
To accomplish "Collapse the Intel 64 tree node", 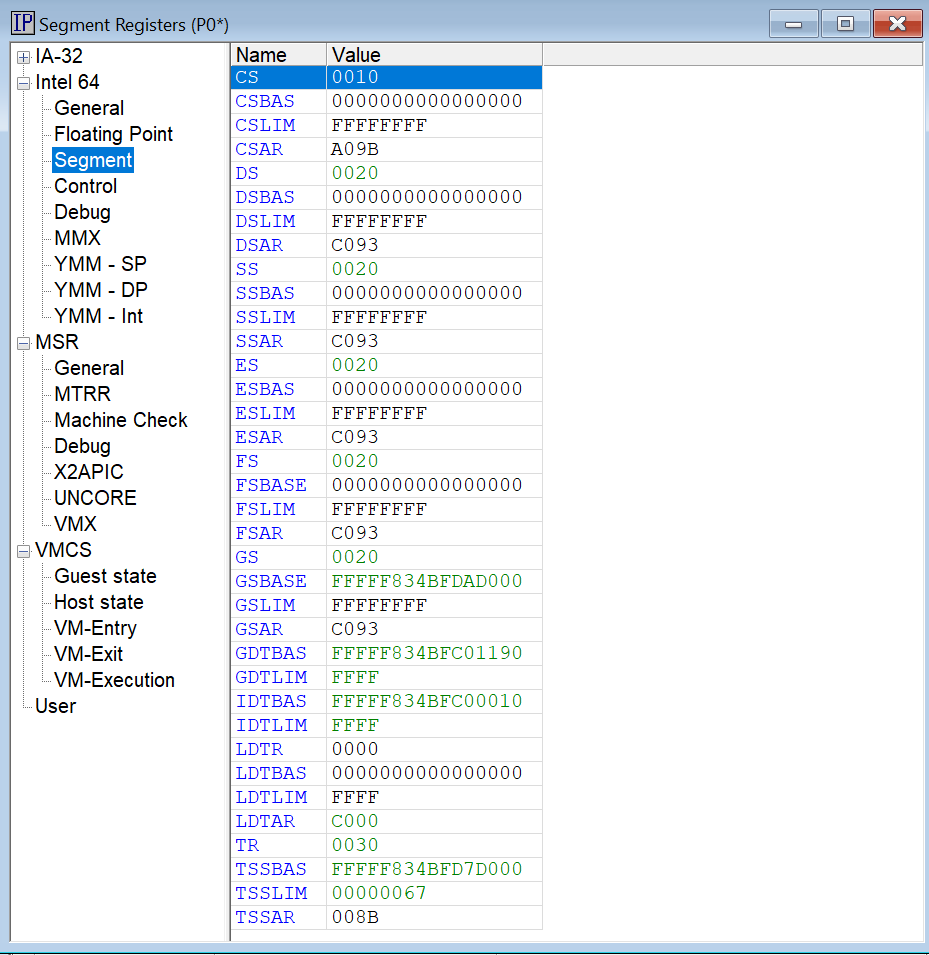I will (23, 83).
